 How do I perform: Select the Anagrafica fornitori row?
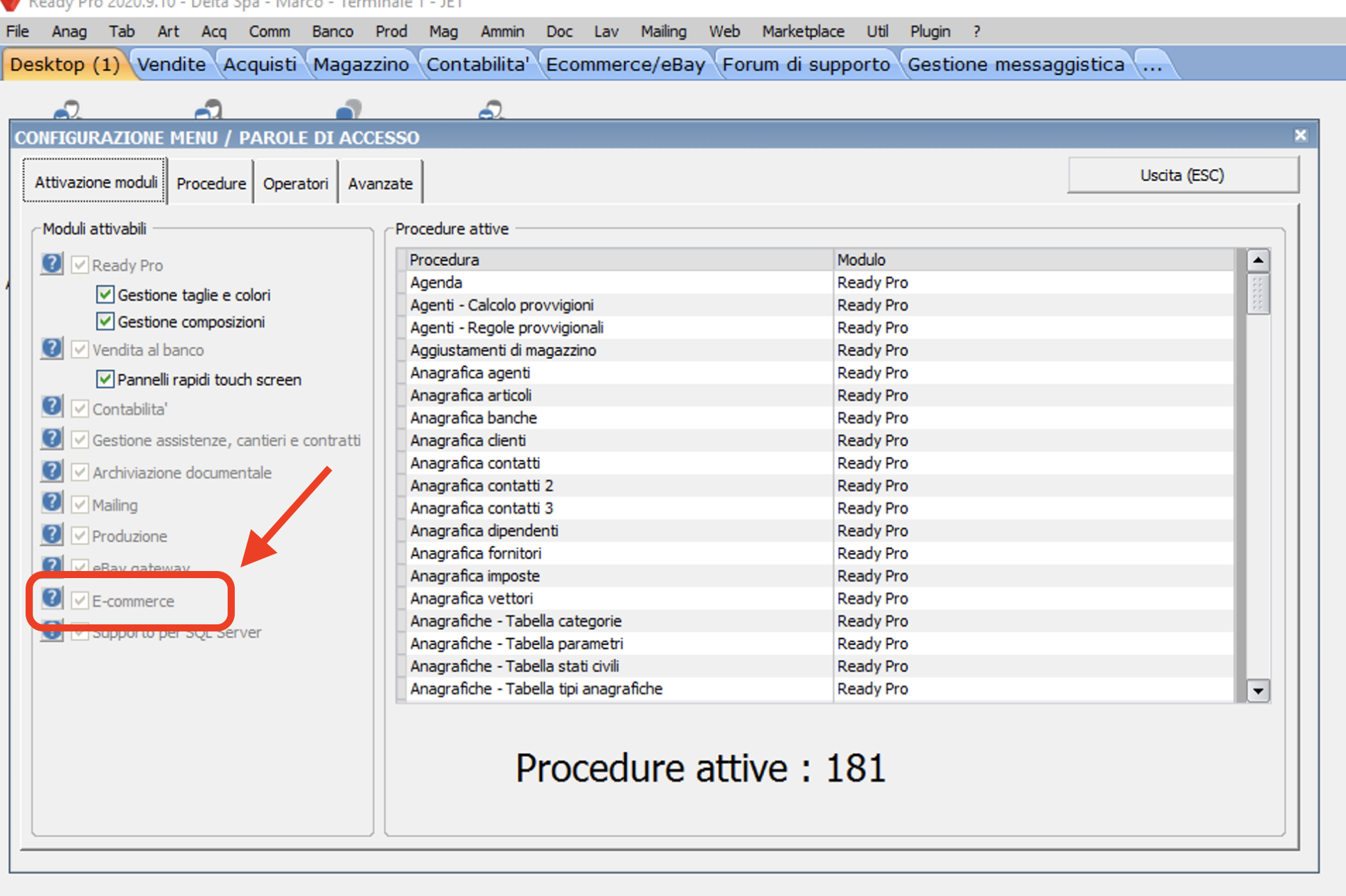pyautogui.click(x=821, y=553)
